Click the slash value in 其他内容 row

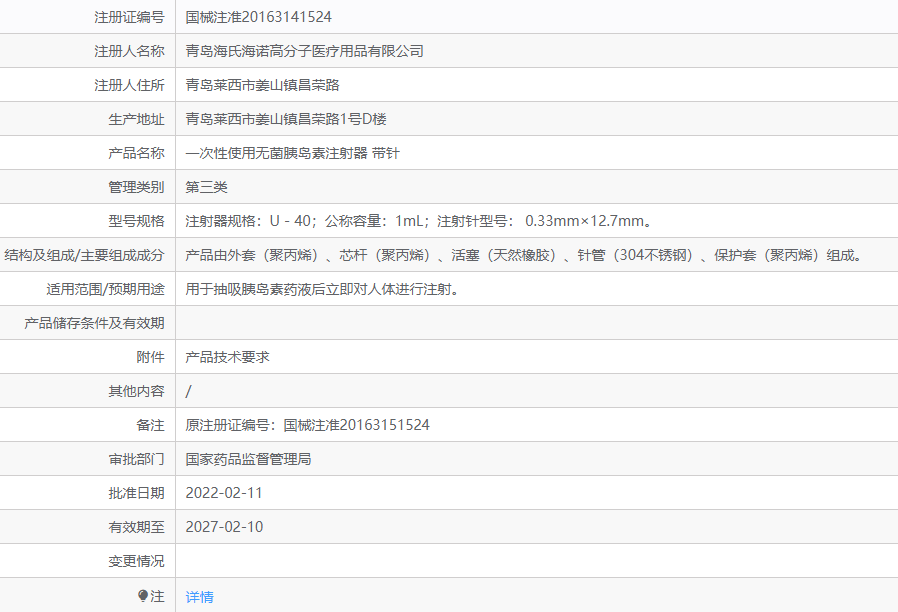pyautogui.click(x=188, y=391)
